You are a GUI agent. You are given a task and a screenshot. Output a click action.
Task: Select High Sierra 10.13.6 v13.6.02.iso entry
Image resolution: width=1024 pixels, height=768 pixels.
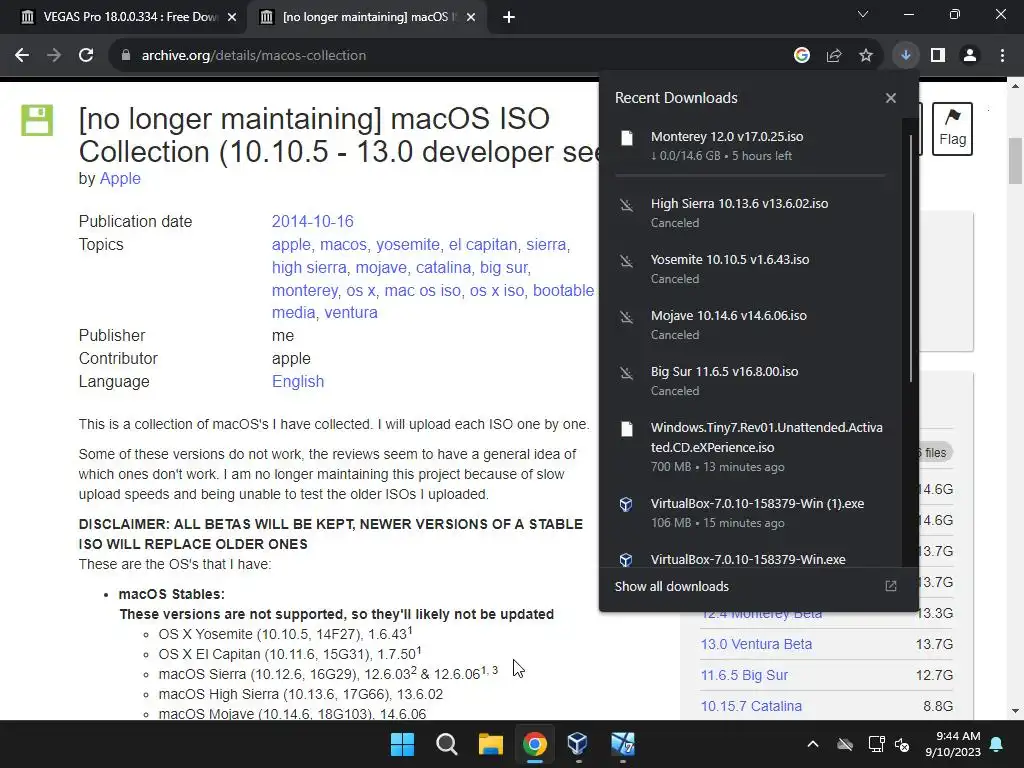point(750,213)
